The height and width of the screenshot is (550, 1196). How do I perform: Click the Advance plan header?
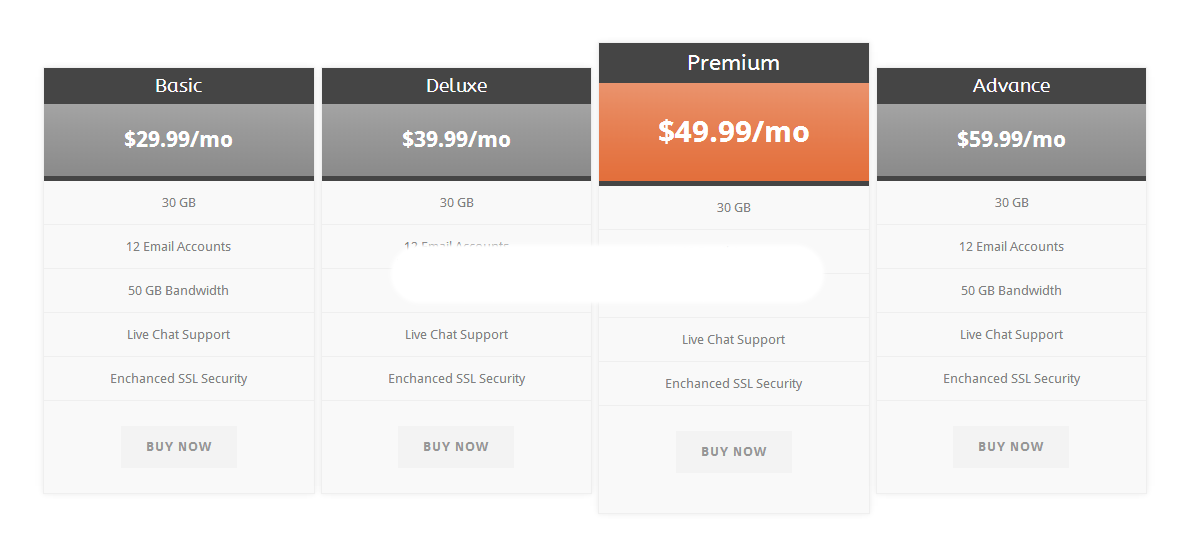tap(1011, 86)
